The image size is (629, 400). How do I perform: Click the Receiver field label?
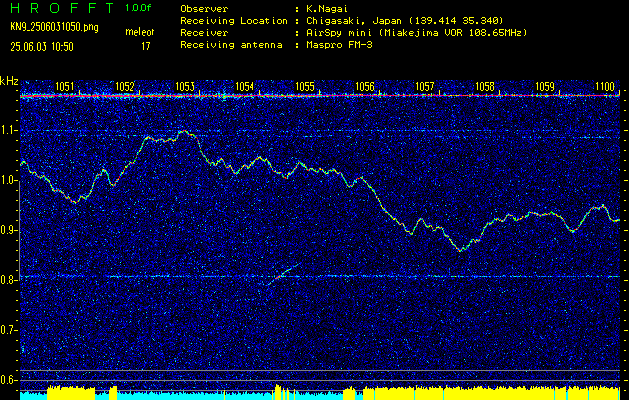(x=204, y=33)
